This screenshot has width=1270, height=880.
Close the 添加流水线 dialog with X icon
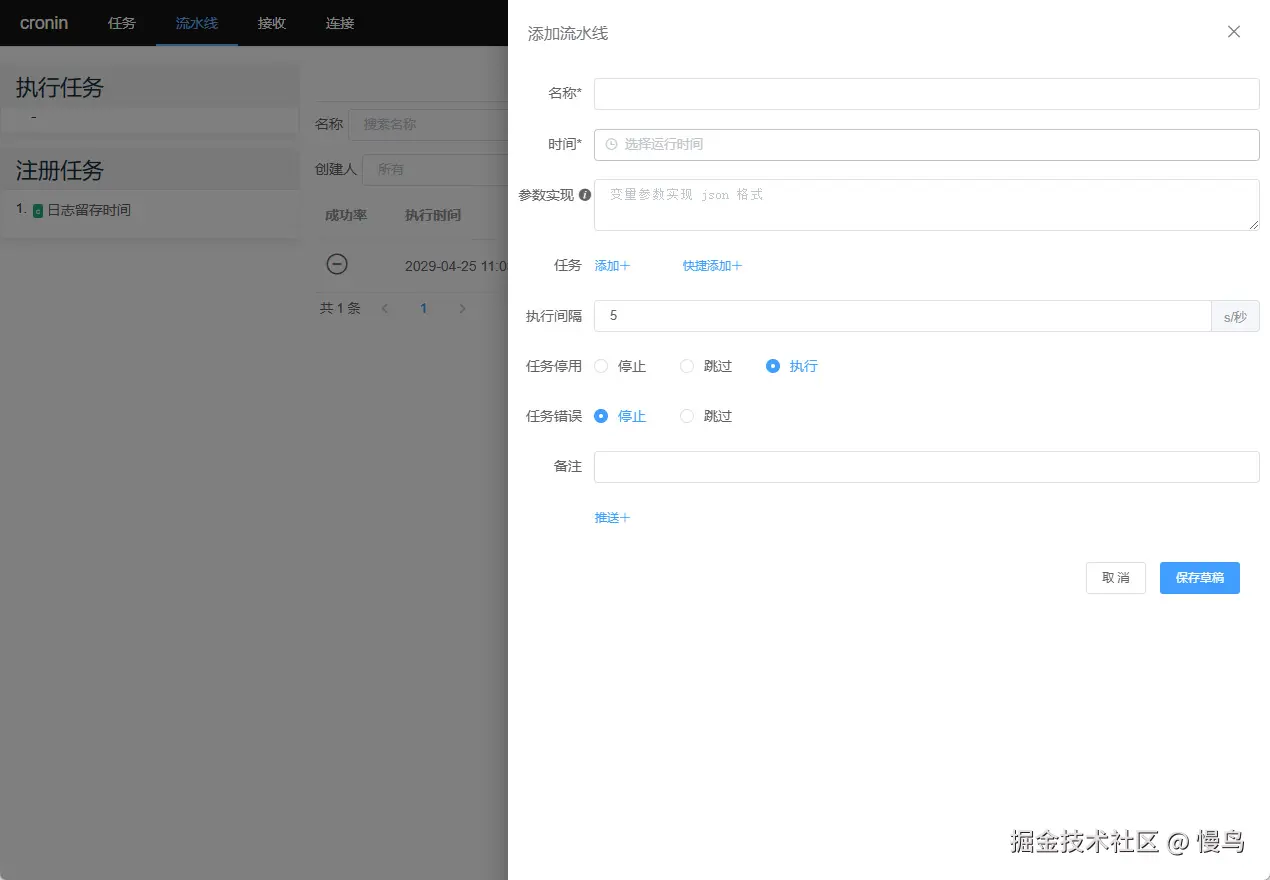[x=1234, y=32]
